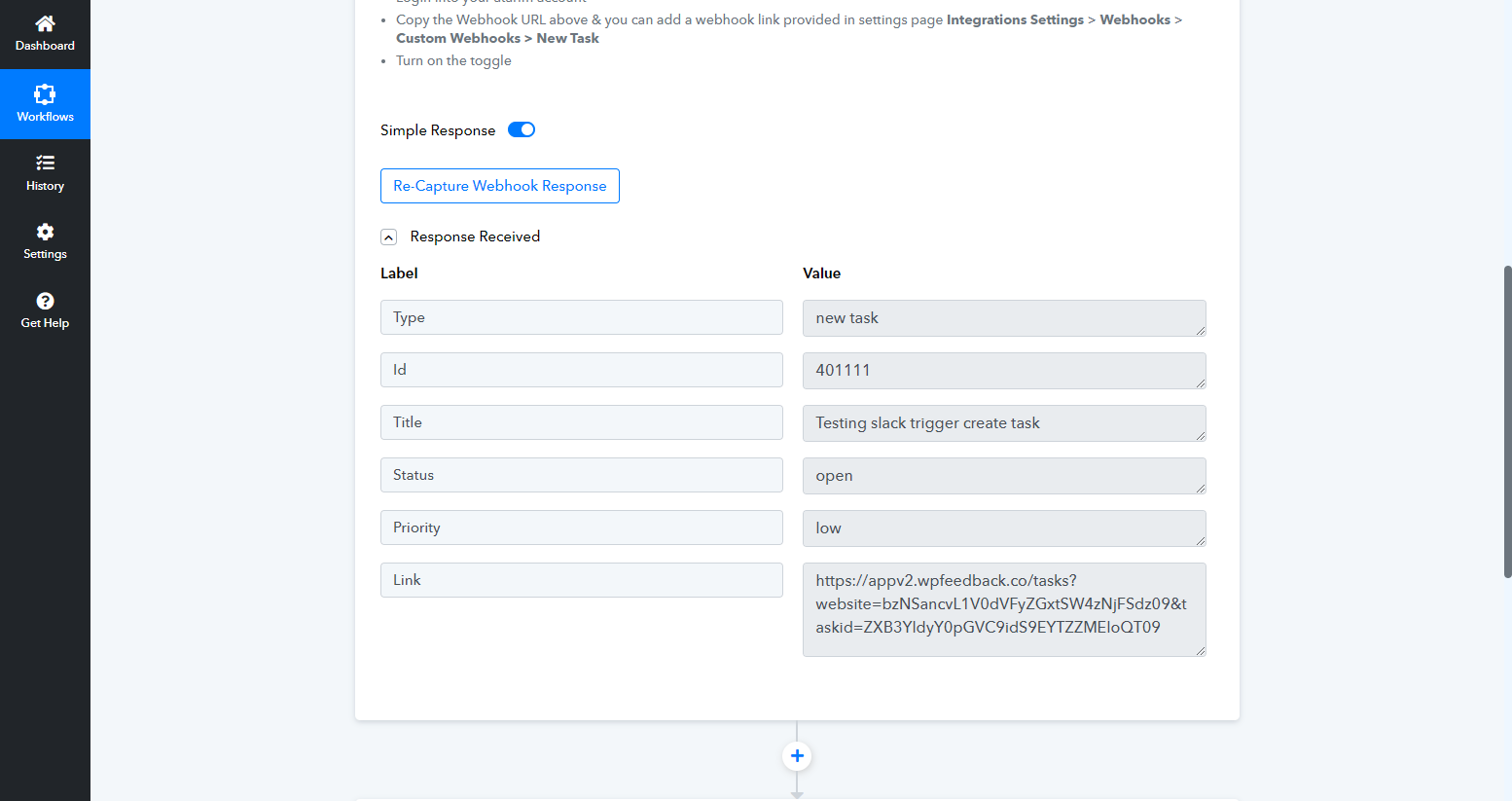Click the Dashboard home icon
1512x801 pixels.
tap(45, 23)
